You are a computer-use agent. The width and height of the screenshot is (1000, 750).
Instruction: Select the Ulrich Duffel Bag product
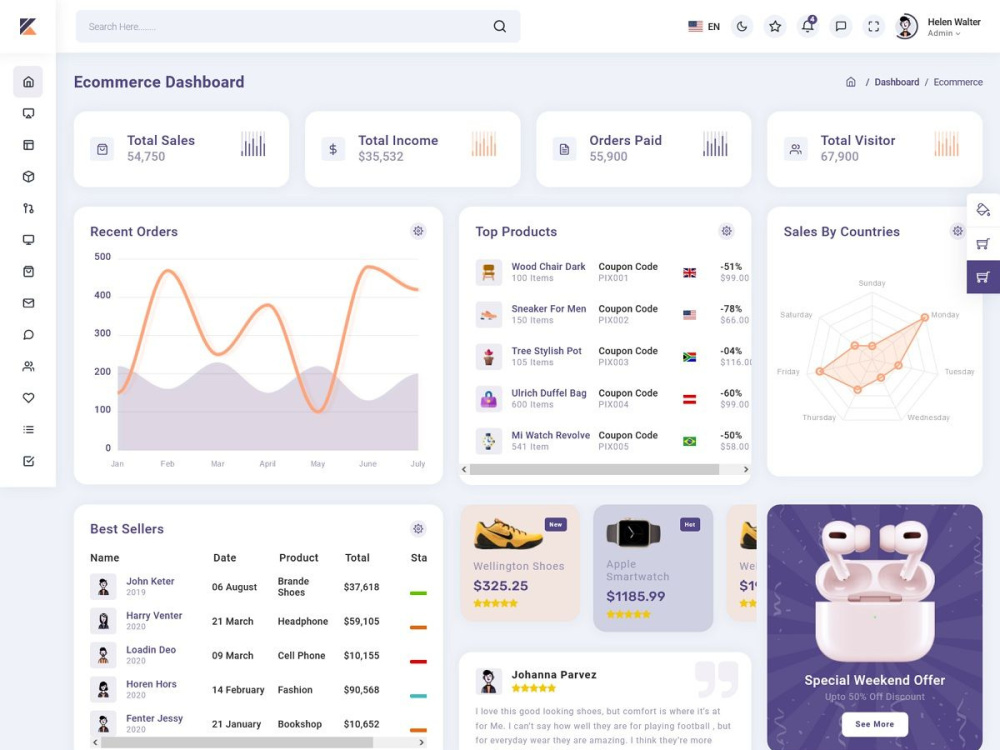click(548, 393)
